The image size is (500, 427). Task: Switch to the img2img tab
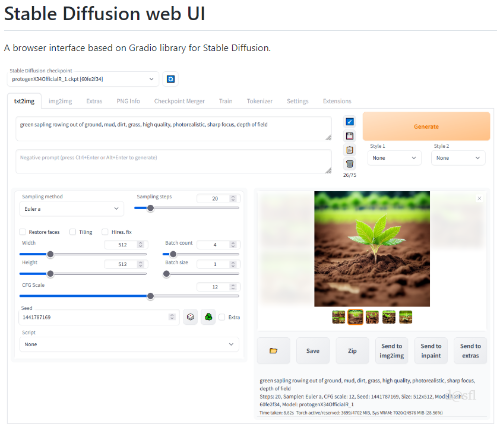[x=60, y=101]
